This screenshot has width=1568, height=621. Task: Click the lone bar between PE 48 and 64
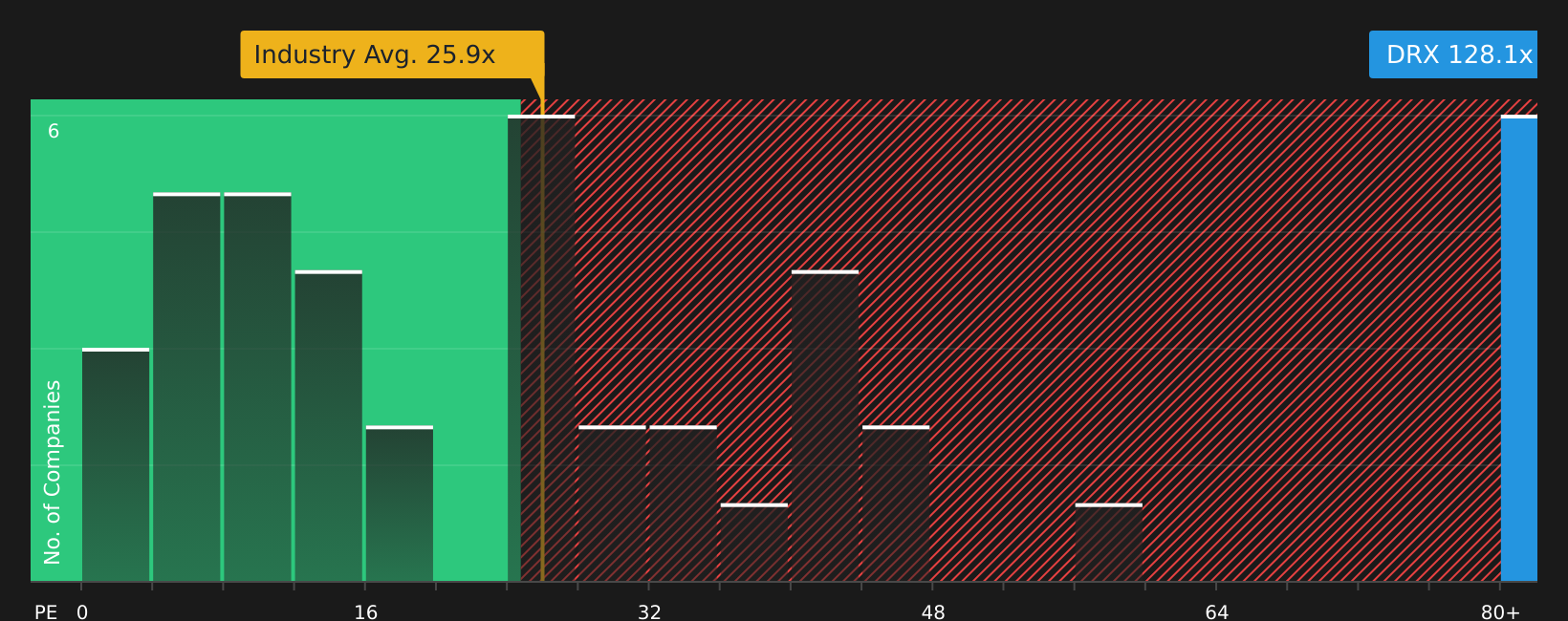click(x=1109, y=543)
